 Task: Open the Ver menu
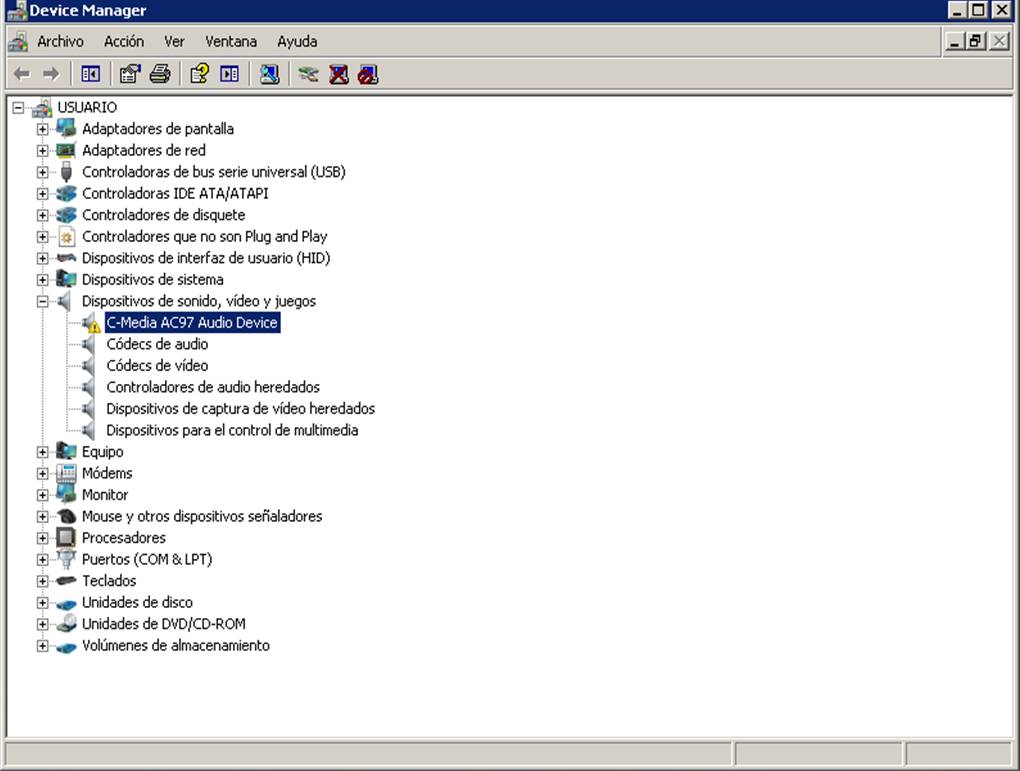(174, 42)
